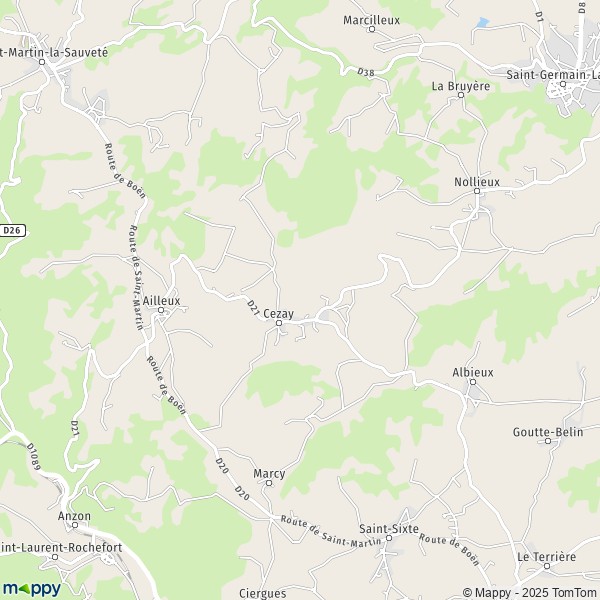The height and width of the screenshot is (600, 600).
Task: Click the Albieux location marker
Action: [x=473, y=382]
